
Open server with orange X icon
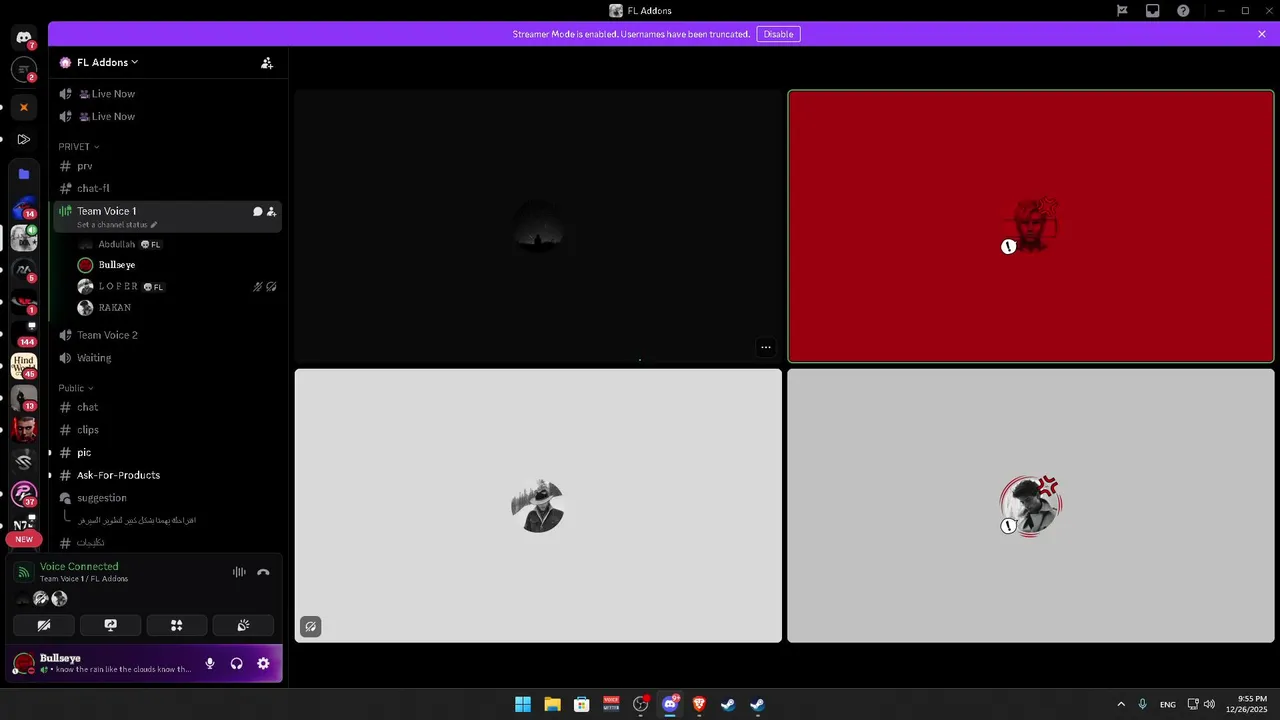24,107
